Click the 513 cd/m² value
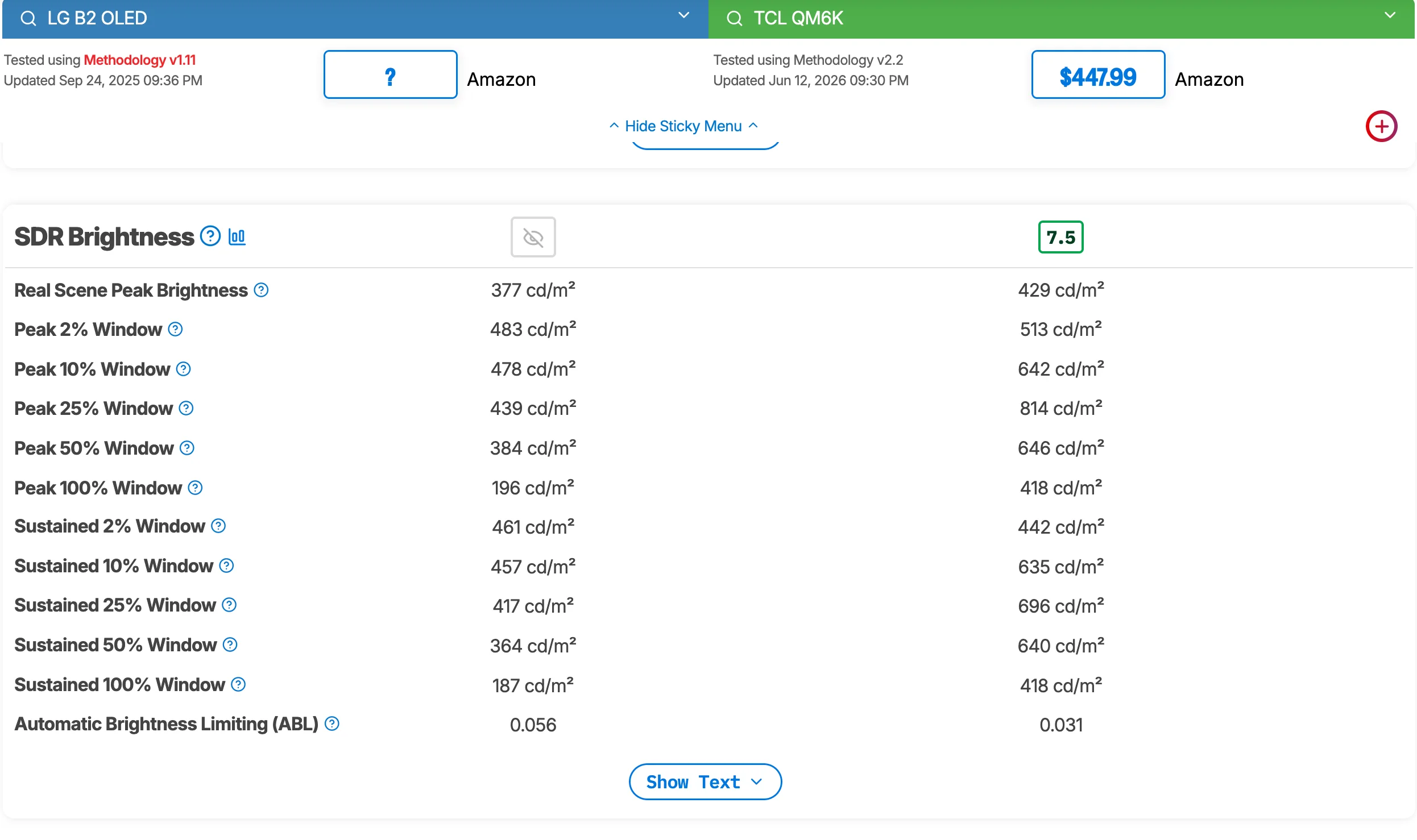This screenshot has height=840, width=1417. (x=1061, y=329)
